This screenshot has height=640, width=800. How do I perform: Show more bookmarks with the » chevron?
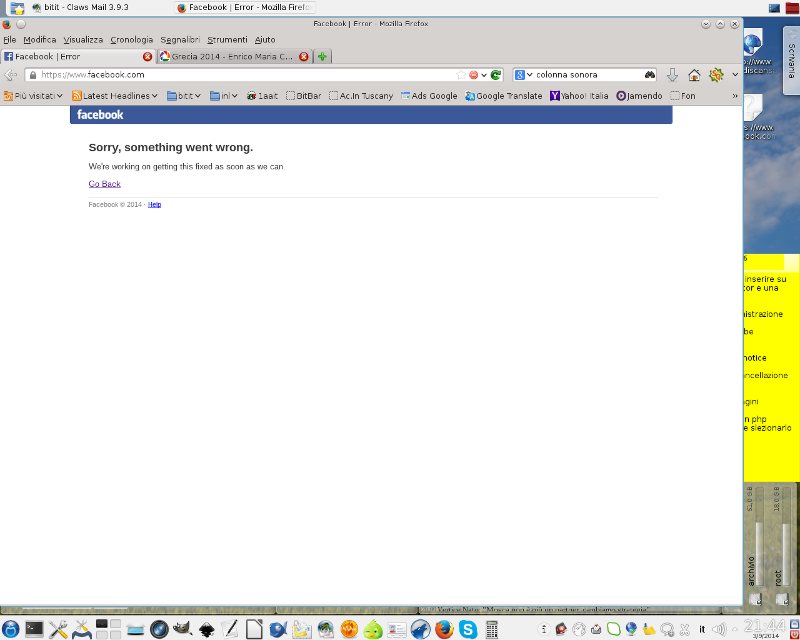(735, 96)
